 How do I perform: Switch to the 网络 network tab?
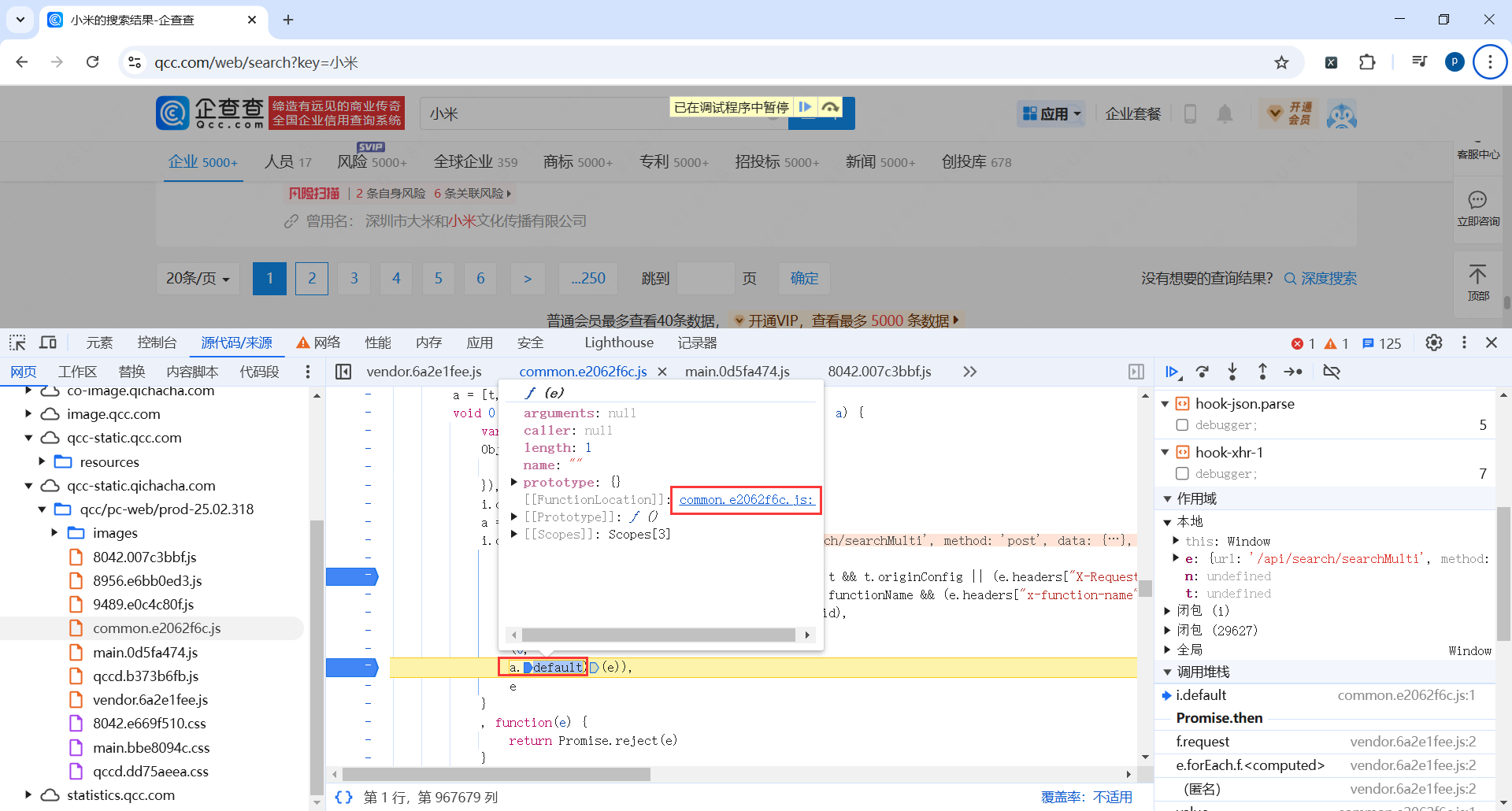(x=319, y=343)
